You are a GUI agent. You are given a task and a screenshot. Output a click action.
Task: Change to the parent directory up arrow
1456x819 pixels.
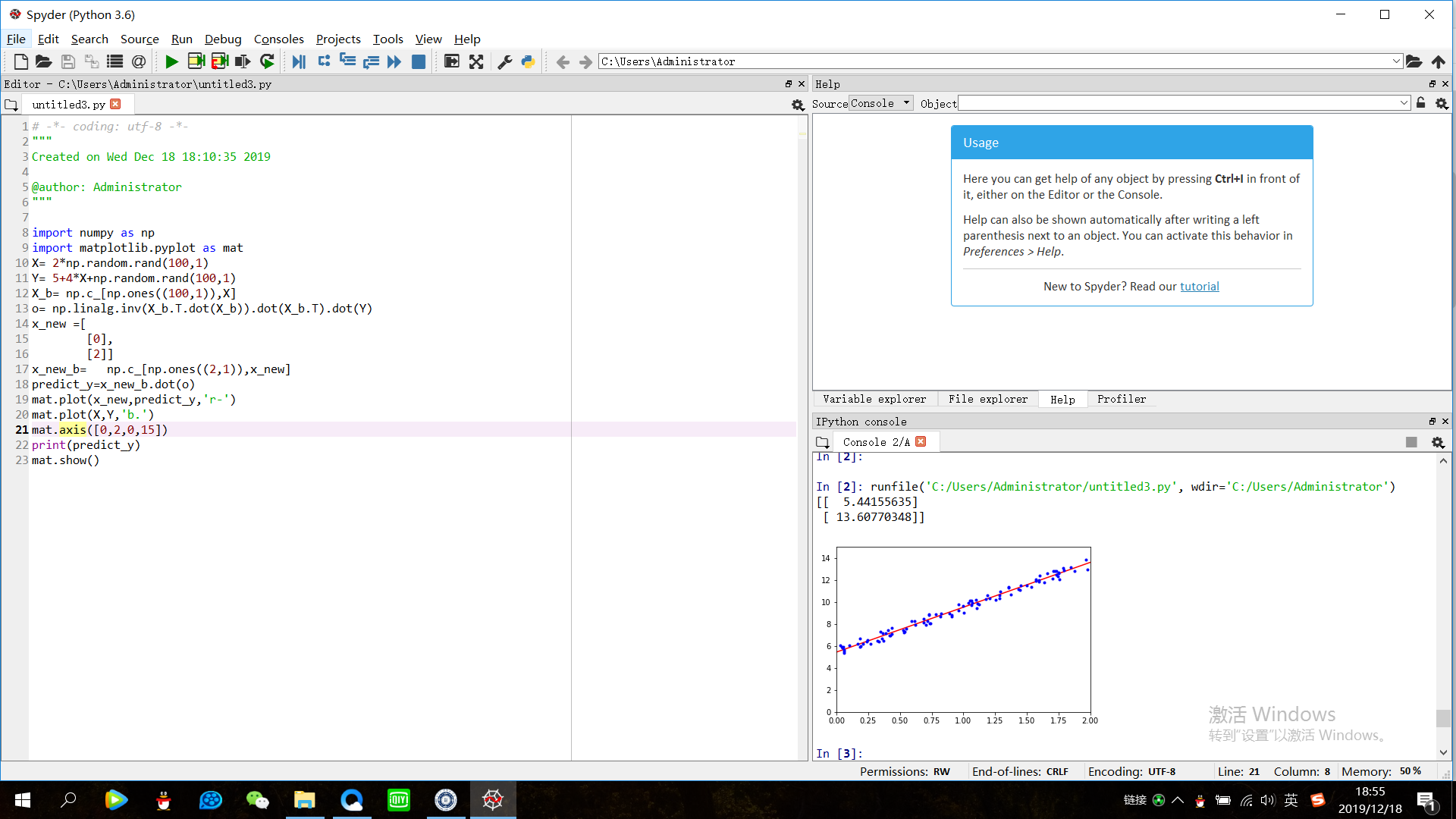point(1438,61)
